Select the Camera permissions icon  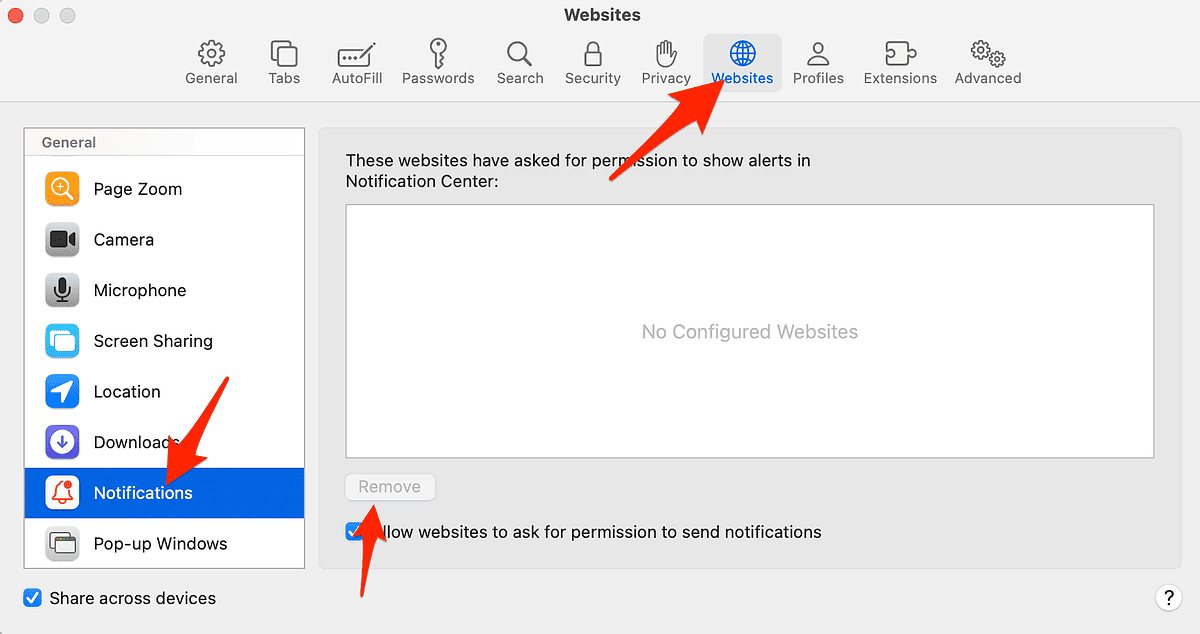(x=62, y=239)
